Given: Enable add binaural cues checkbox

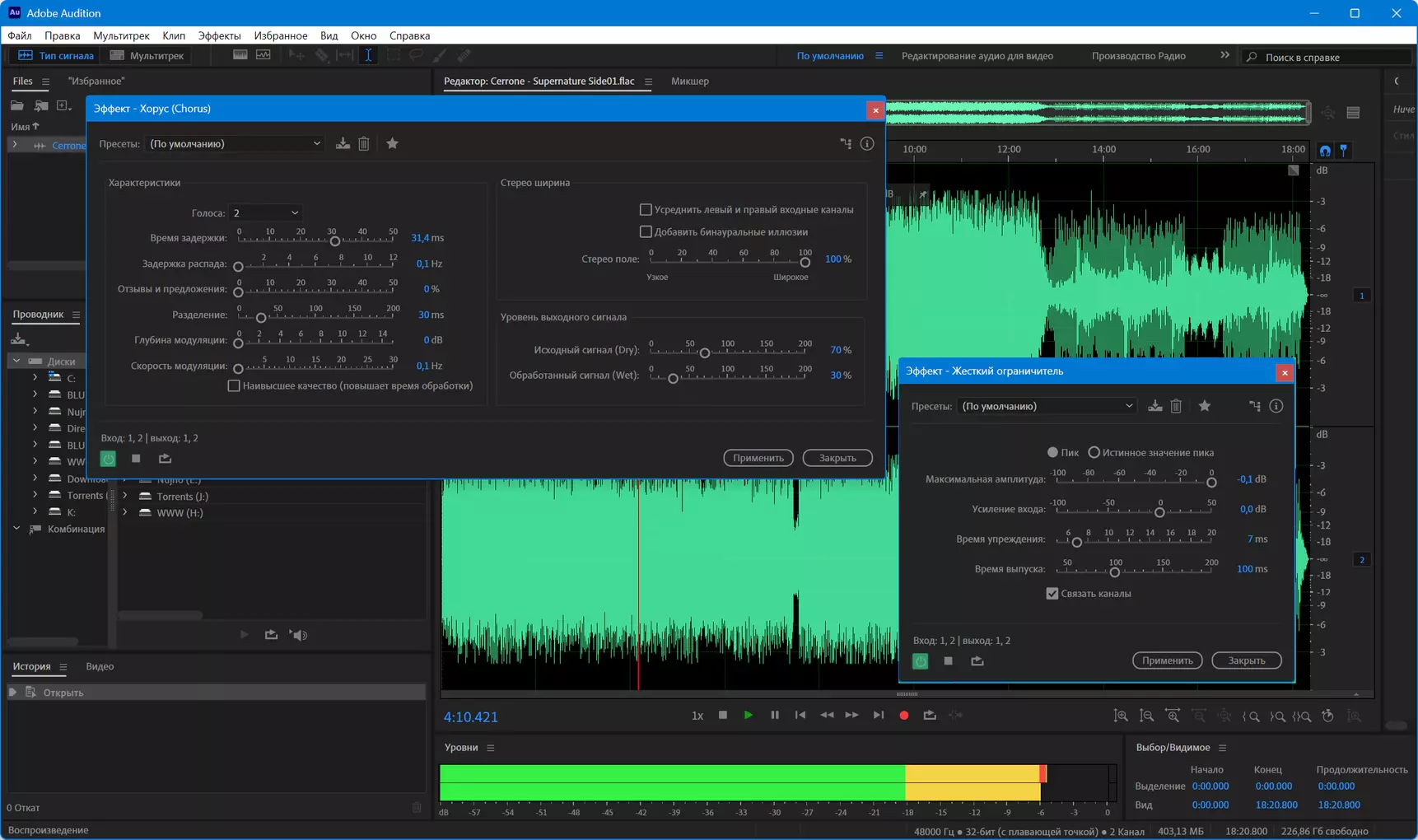Looking at the screenshot, I should (646, 231).
